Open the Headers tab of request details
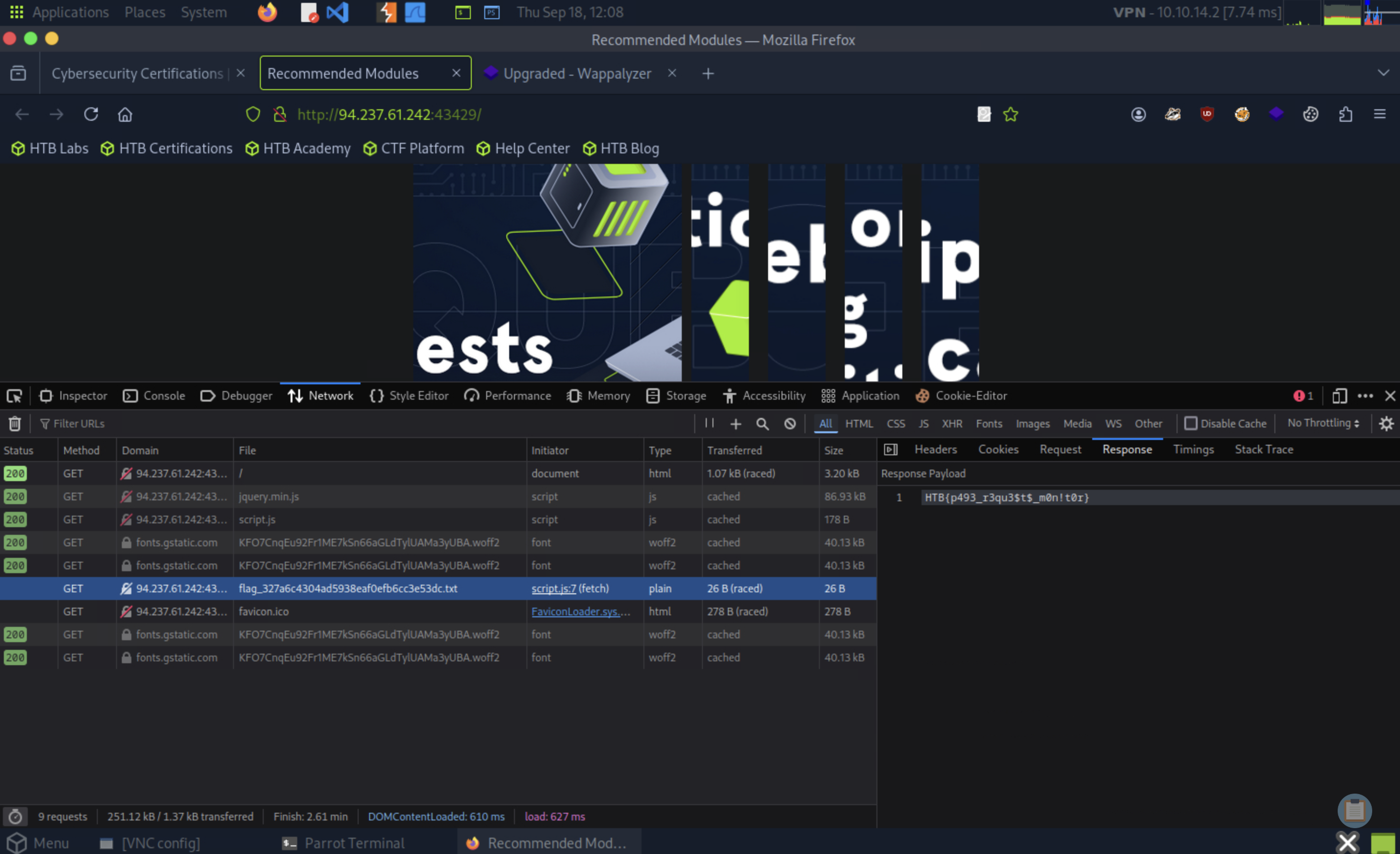Viewport: 1400px width, 854px height. [935, 450]
